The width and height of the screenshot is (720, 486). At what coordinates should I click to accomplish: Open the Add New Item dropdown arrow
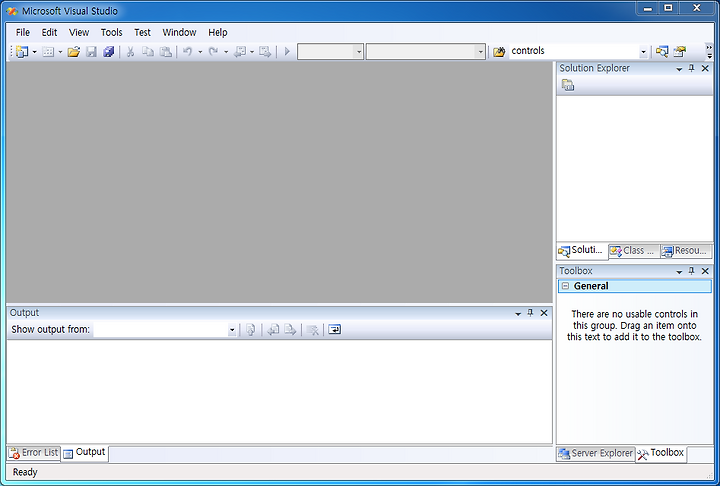pos(60,52)
